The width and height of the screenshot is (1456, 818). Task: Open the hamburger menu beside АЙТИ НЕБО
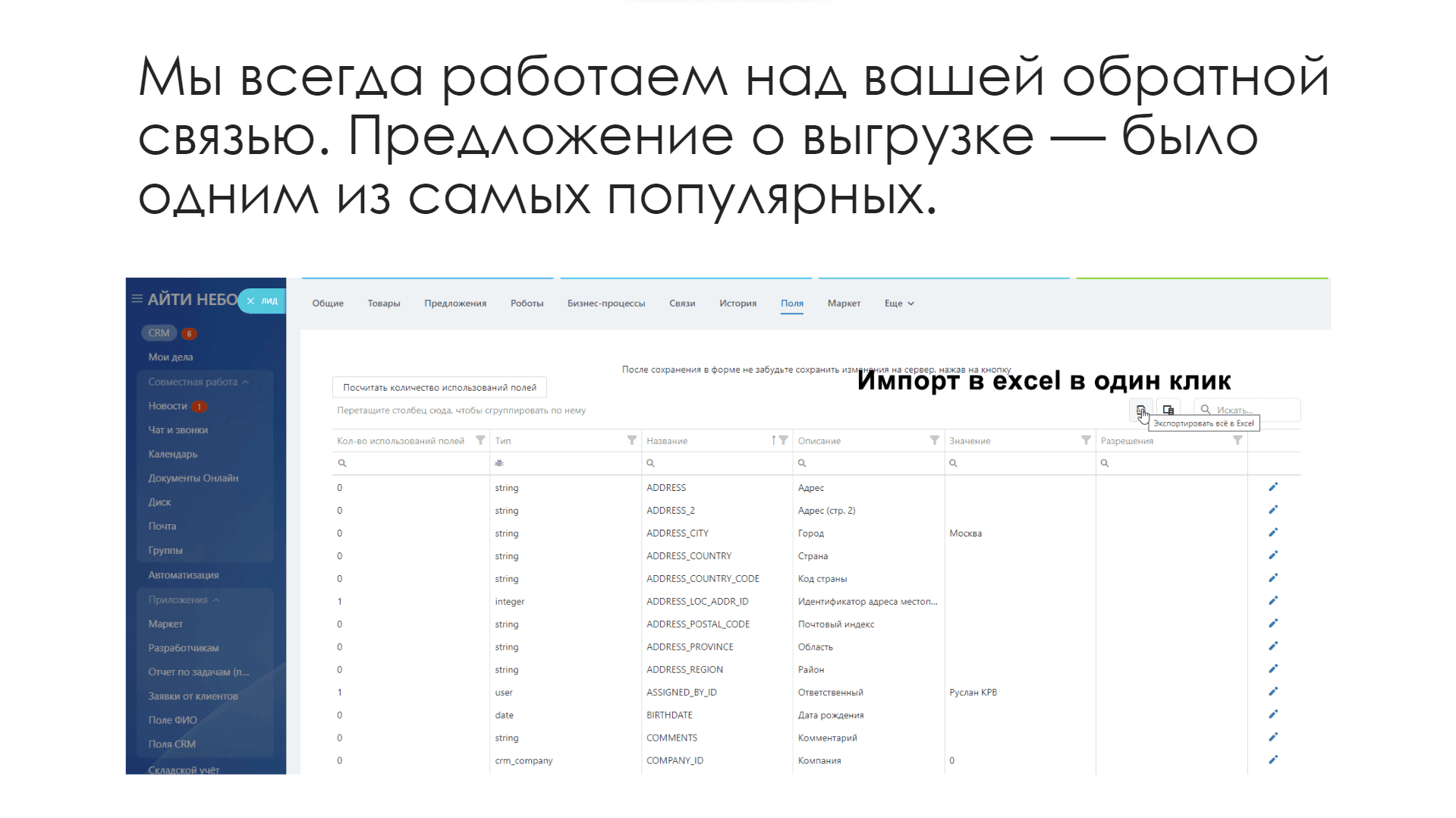pyautogui.click(x=137, y=299)
